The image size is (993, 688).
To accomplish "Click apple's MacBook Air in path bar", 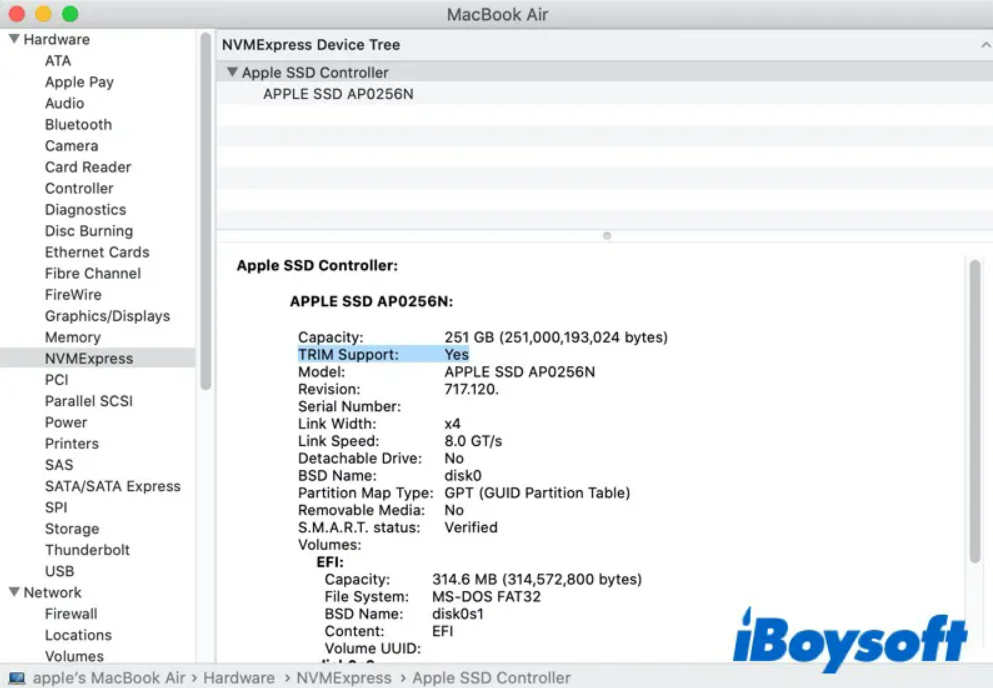I will (x=109, y=678).
